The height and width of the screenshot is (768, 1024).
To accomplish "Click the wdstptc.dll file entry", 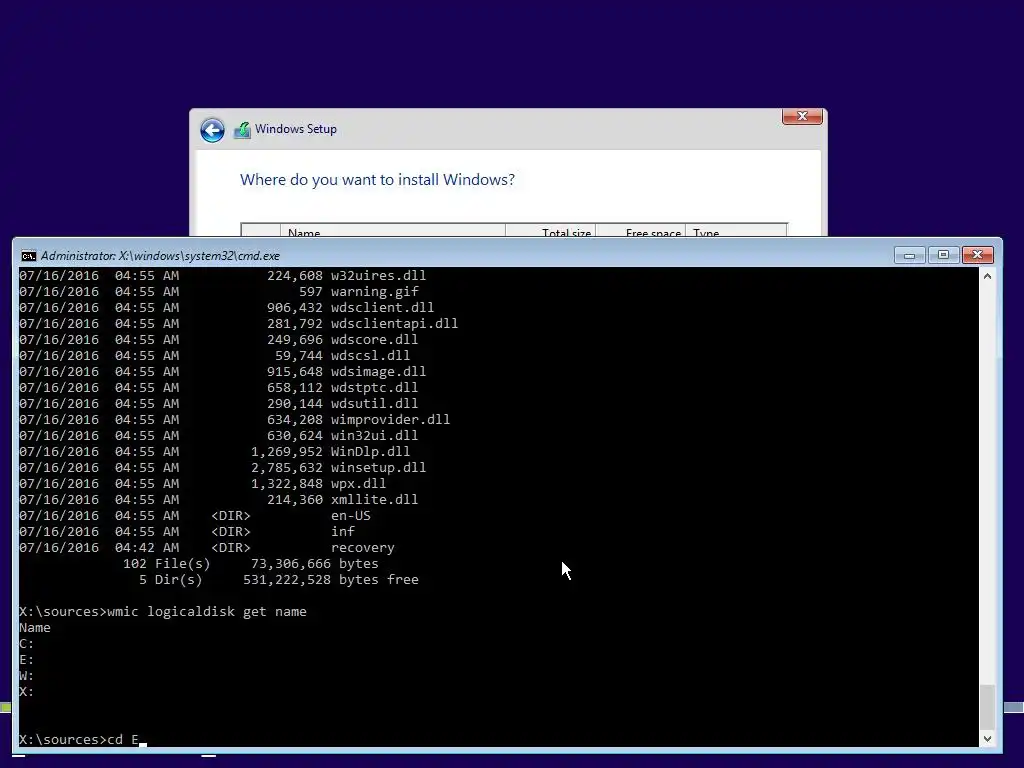I will coord(218,388).
